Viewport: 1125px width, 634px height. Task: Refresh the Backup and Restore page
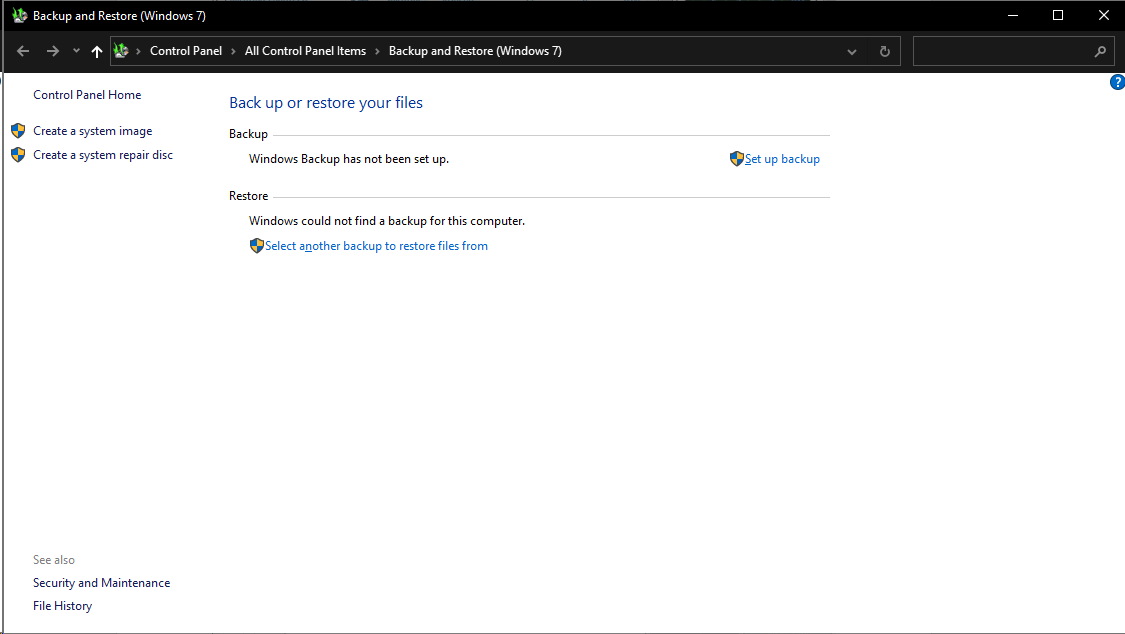[x=885, y=52]
